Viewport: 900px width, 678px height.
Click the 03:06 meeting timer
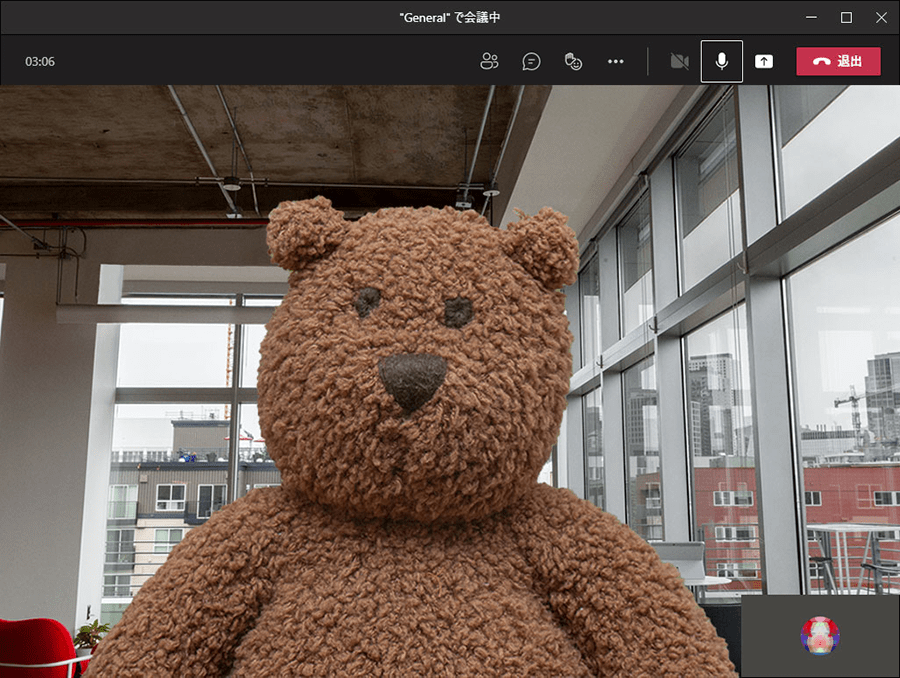[x=40, y=61]
